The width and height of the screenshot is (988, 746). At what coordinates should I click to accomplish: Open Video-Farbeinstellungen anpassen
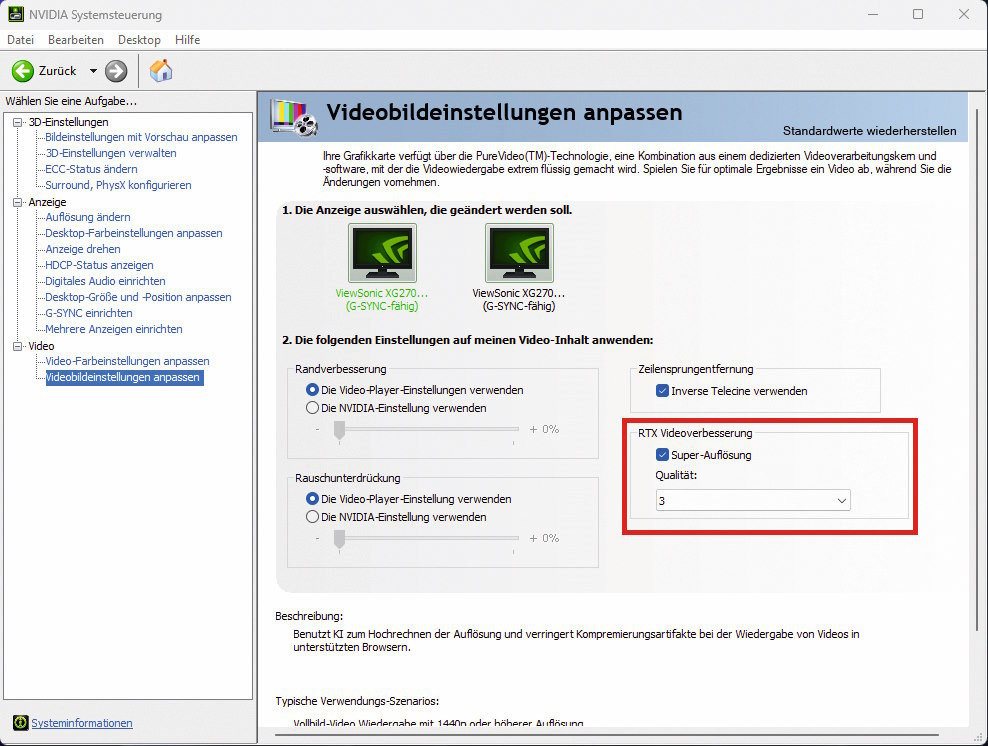point(127,361)
